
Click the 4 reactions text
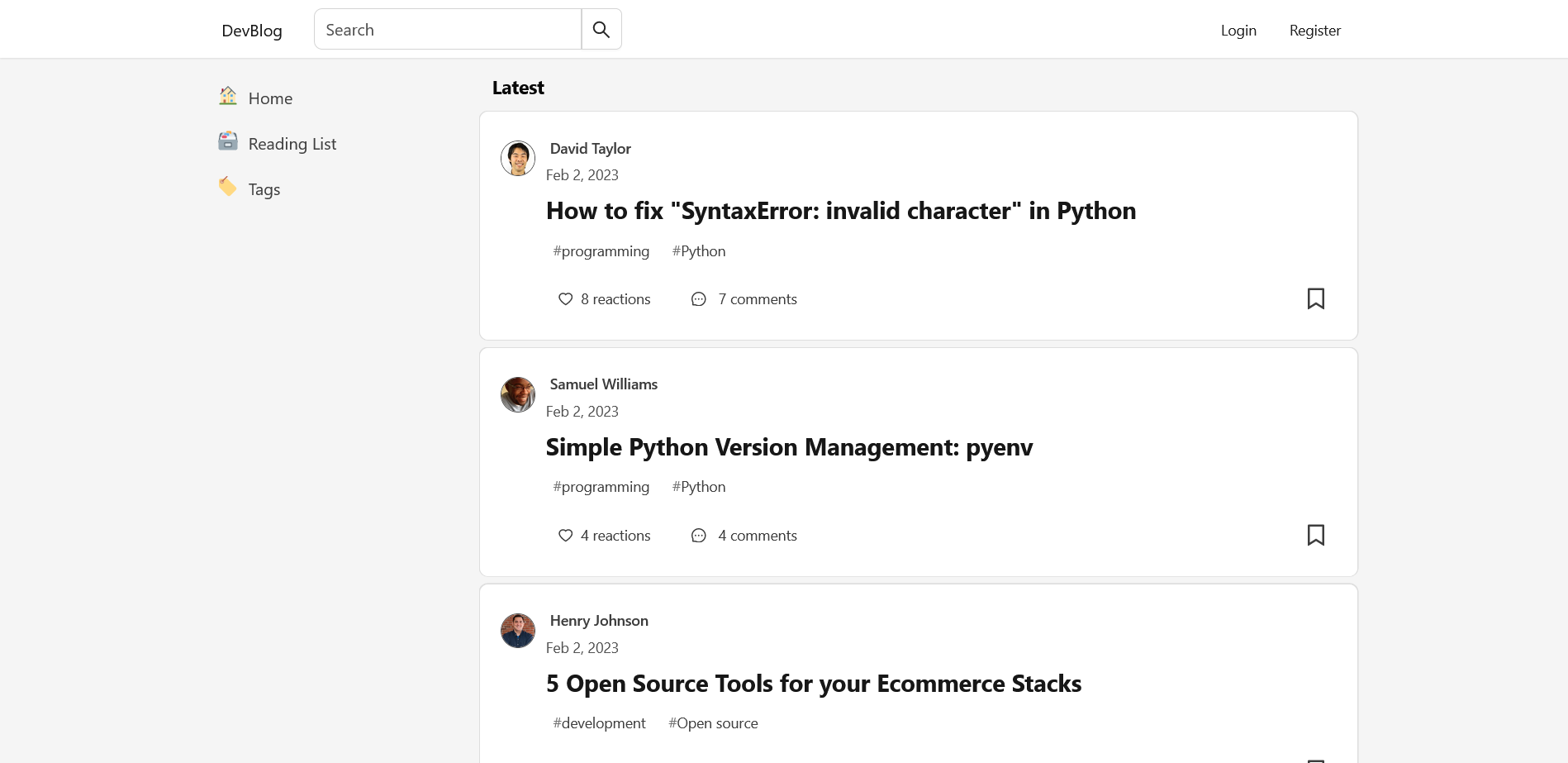(x=615, y=536)
